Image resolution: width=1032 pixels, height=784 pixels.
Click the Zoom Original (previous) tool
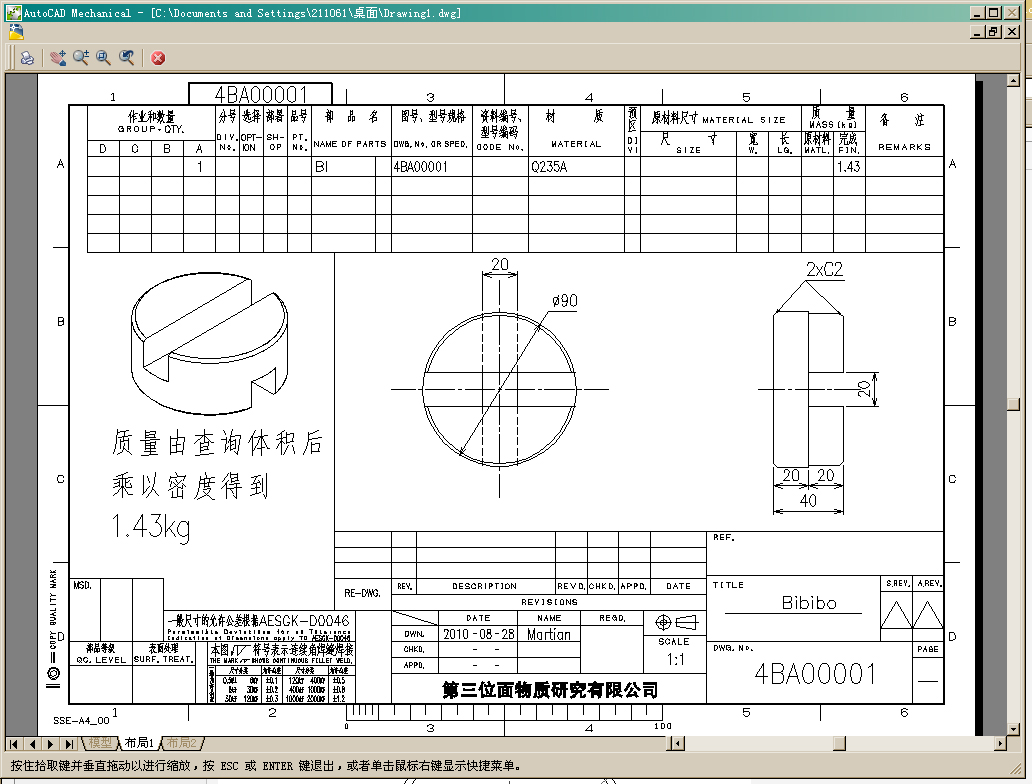[126, 58]
